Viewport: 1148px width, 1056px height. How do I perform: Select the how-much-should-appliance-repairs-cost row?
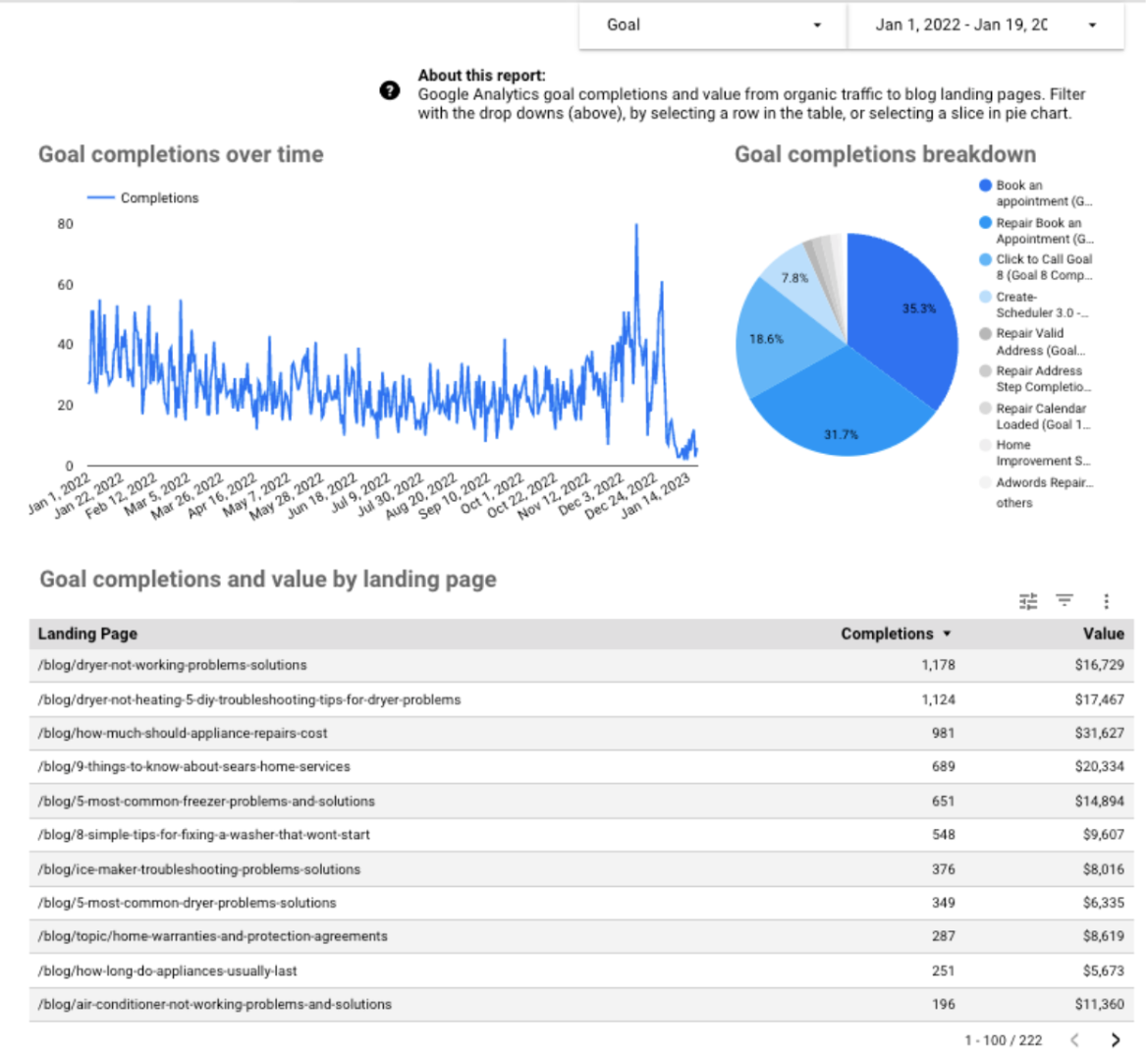(x=183, y=733)
